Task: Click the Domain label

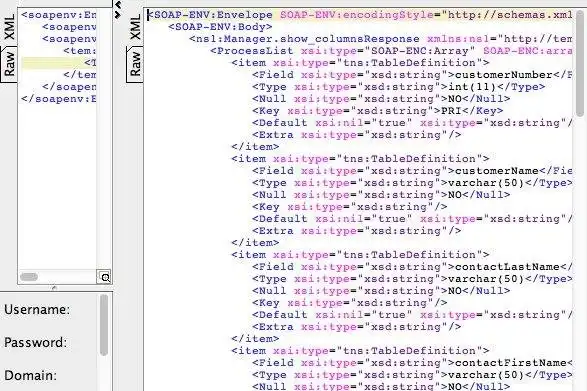Action: click(x=30, y=376)
